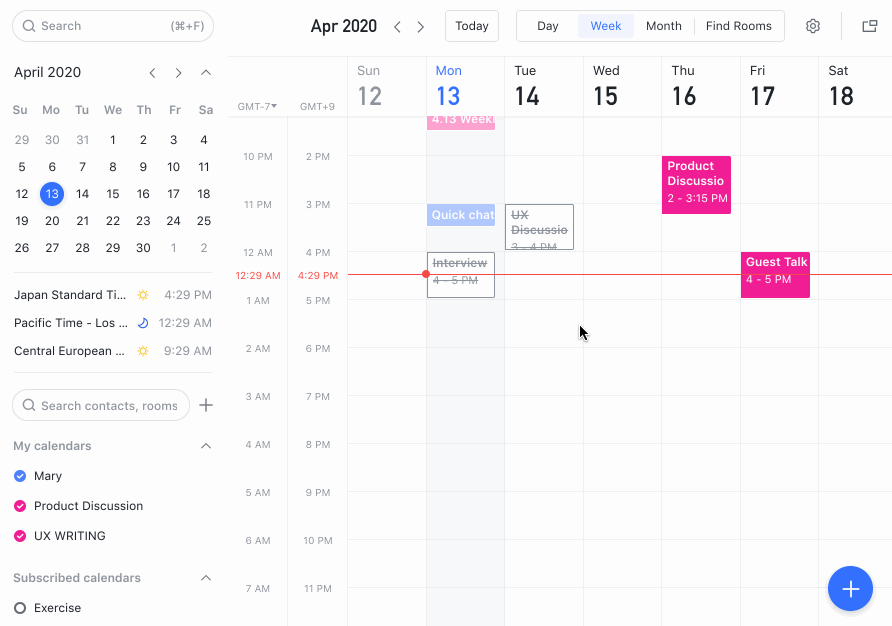The image size is (892, 626).
Task: Go to next week arrow in header
Action: (x=420, y=27)
